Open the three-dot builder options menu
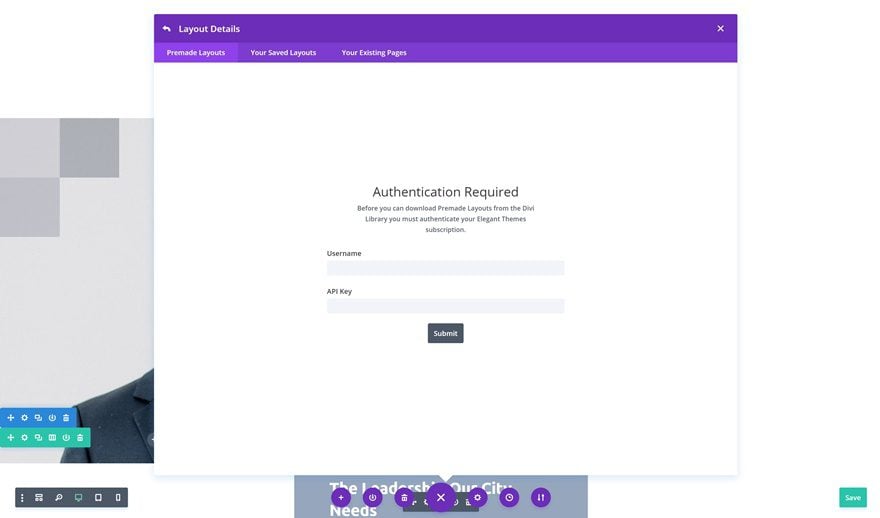The width and height of the screenshot is (880, 518). point(22,498)
